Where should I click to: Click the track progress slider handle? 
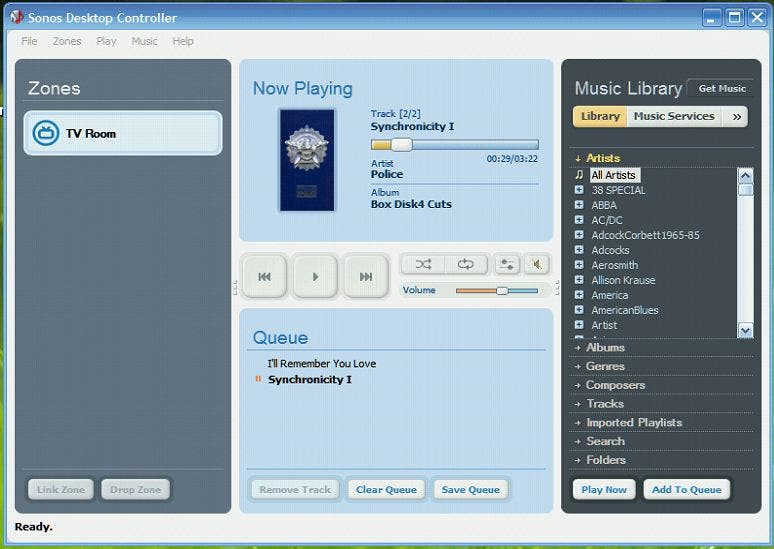[401, 145]
